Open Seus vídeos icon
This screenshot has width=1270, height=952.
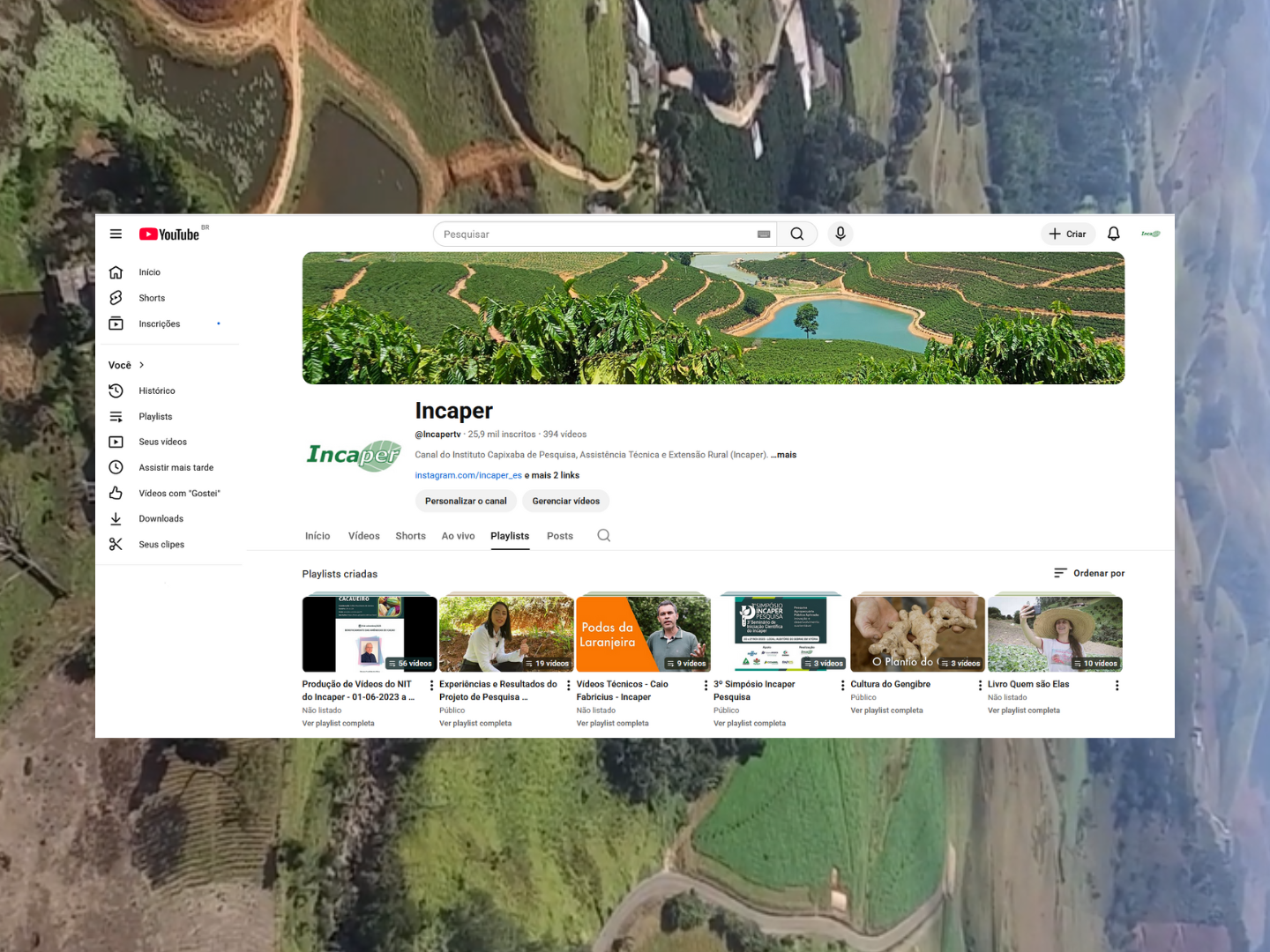(116, 442)
